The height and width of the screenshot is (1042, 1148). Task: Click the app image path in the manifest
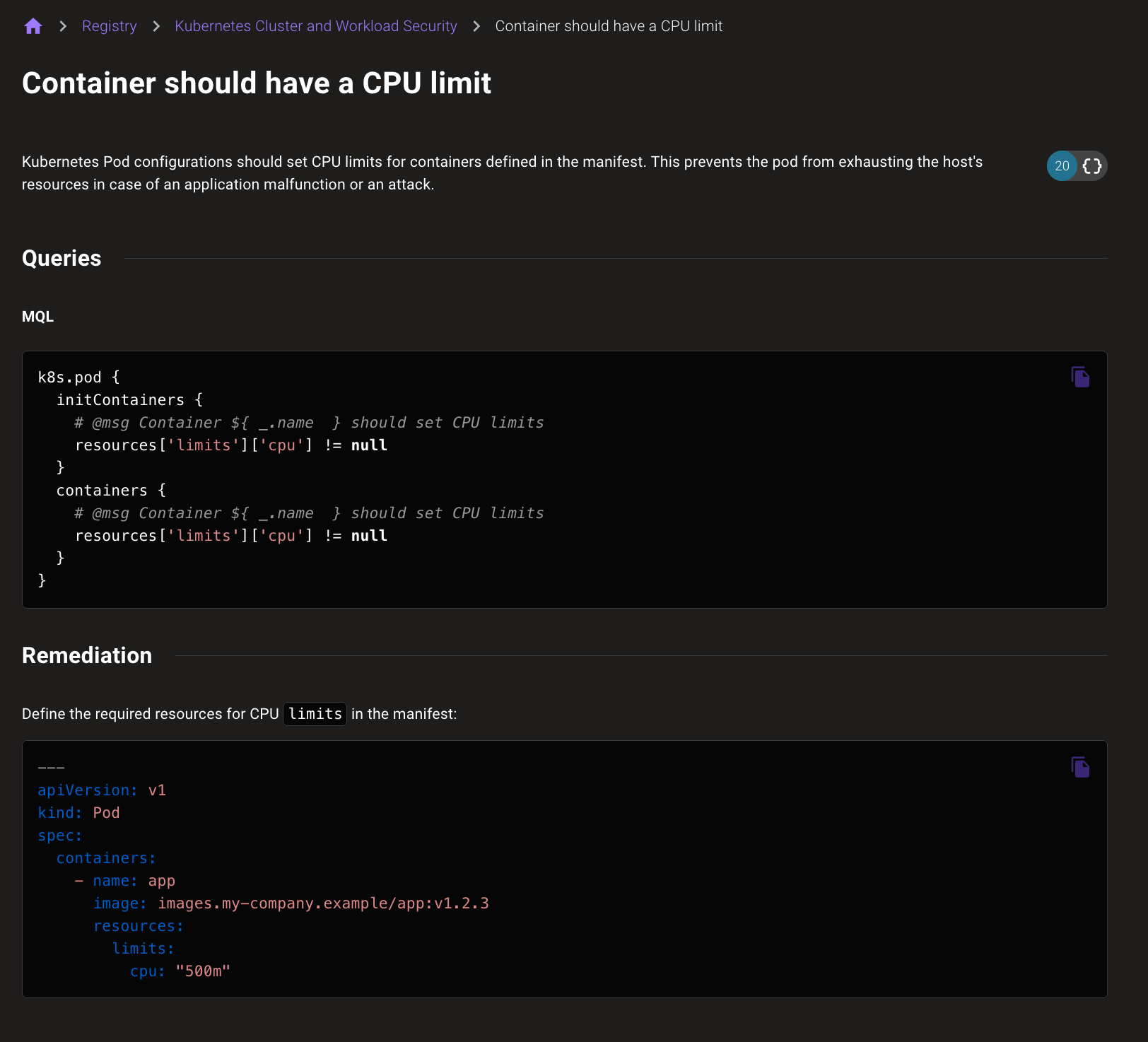[323, 903]
